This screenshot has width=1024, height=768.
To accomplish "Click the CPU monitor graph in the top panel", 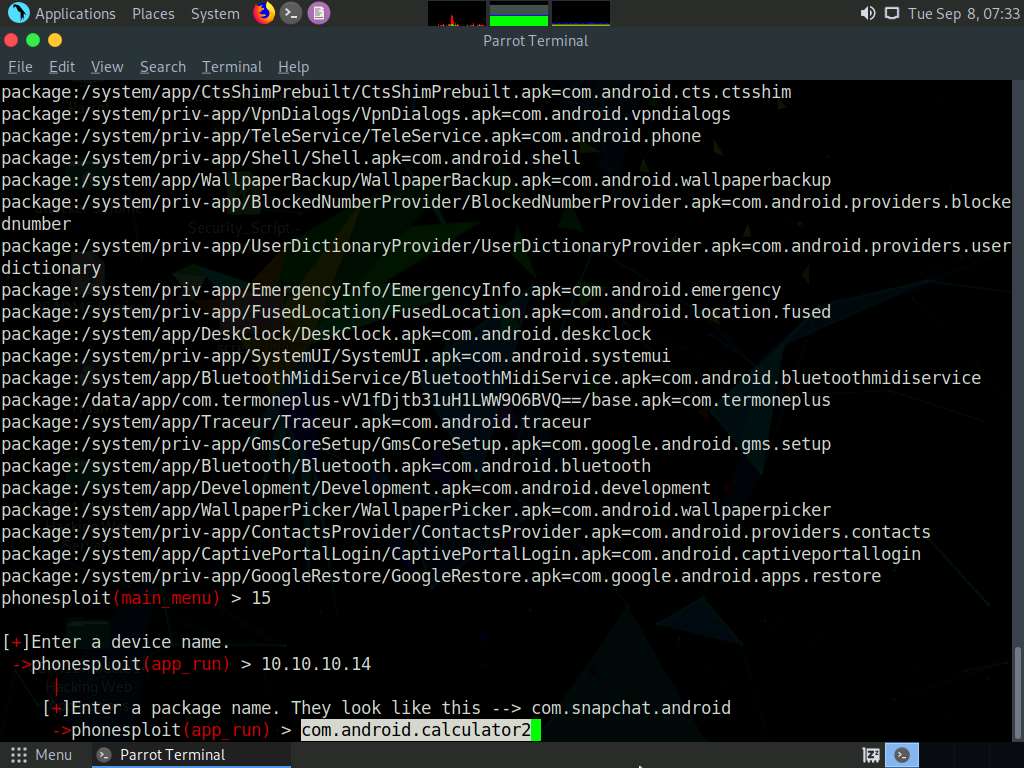I will [x=455, y=13].
